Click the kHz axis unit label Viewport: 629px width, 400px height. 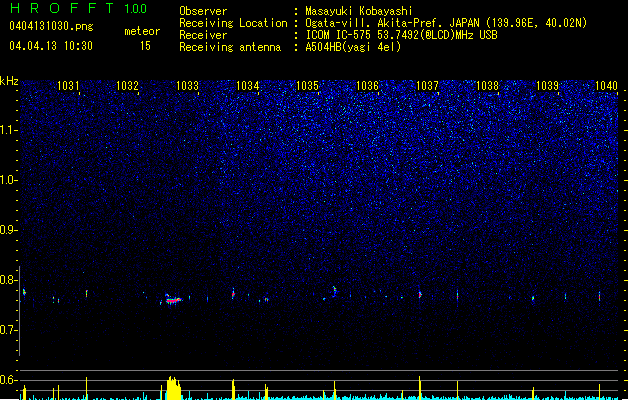pos(9,81)
